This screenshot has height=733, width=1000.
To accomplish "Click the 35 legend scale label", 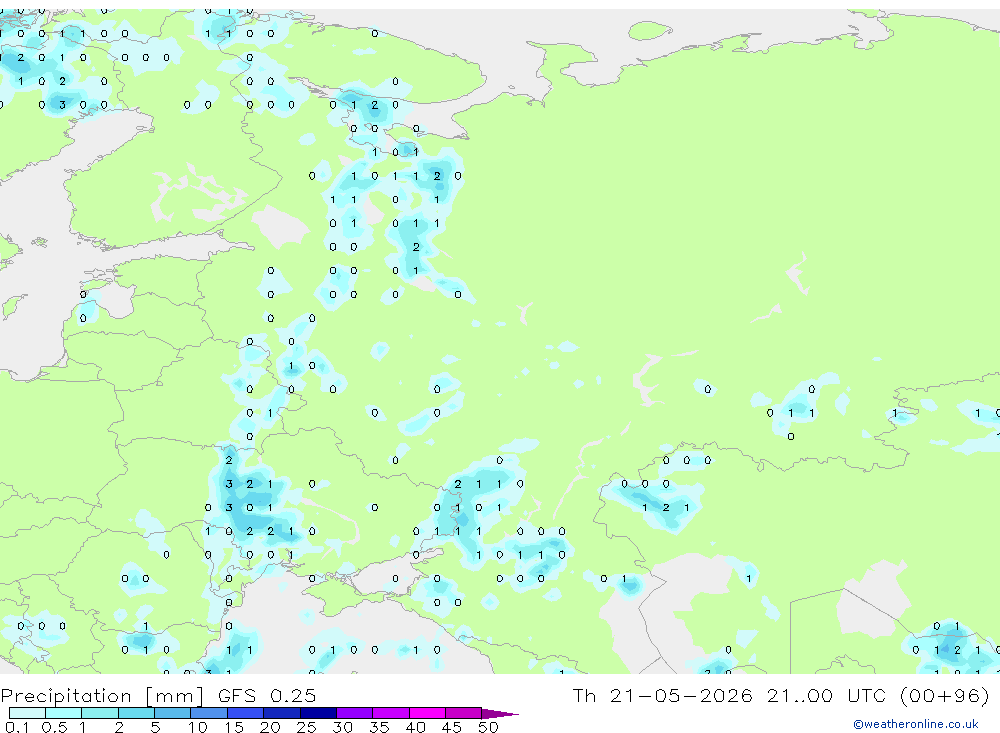I will point(379,727).
